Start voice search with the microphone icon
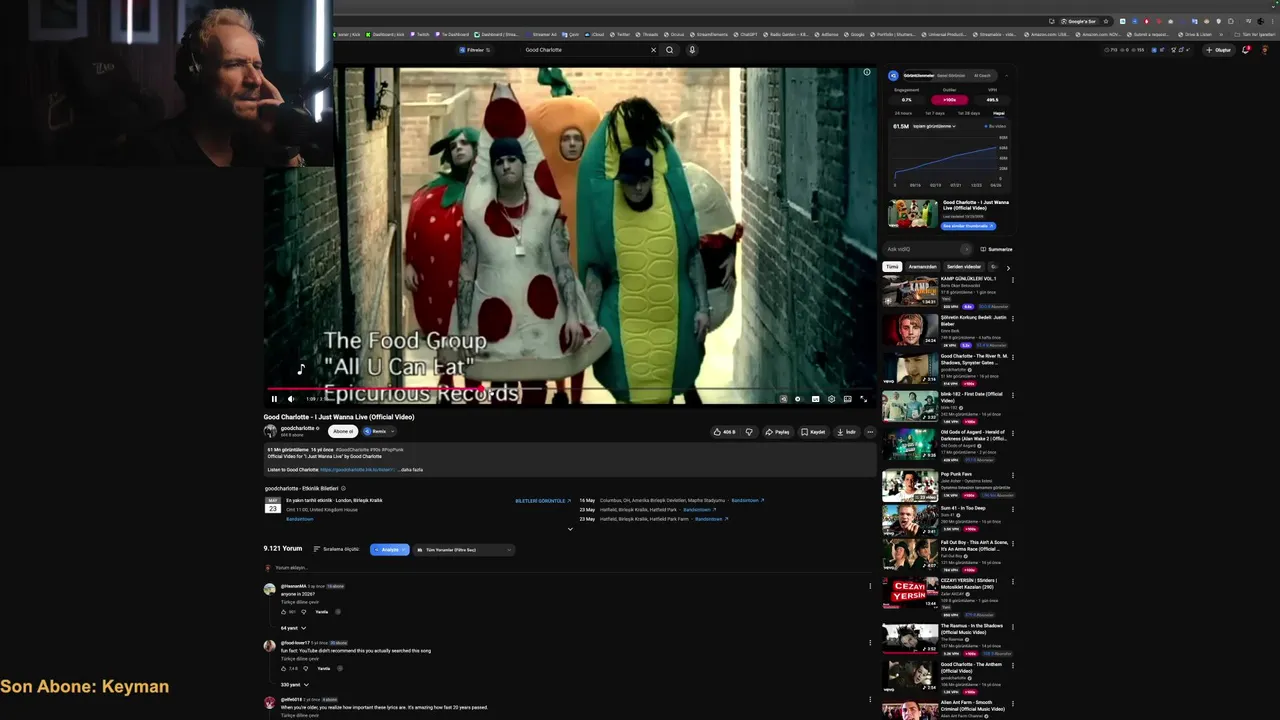Screen dimensions: 1280x720 pyautogui.click(x=691, y=50)
